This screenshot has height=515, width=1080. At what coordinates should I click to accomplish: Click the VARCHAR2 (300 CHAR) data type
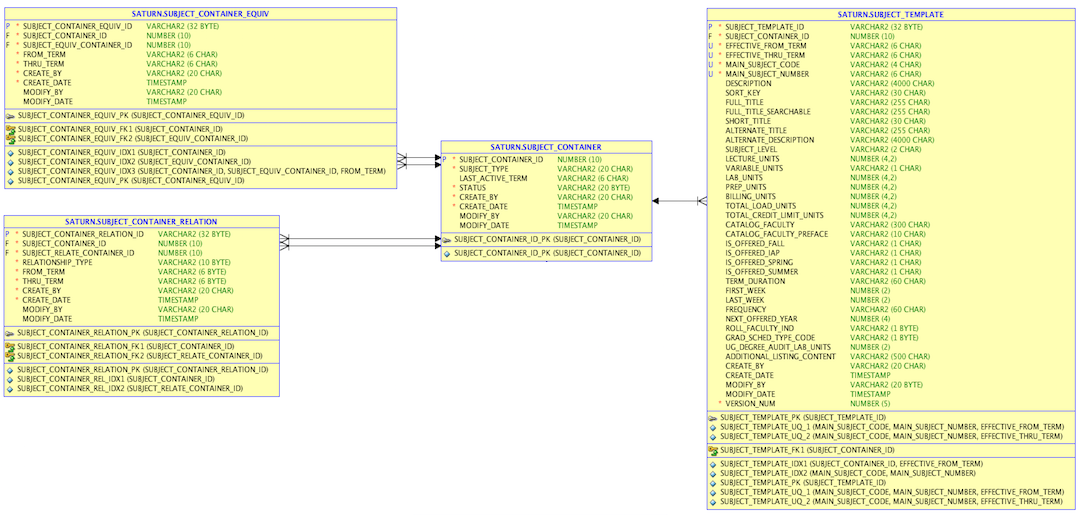click(890, 224)
